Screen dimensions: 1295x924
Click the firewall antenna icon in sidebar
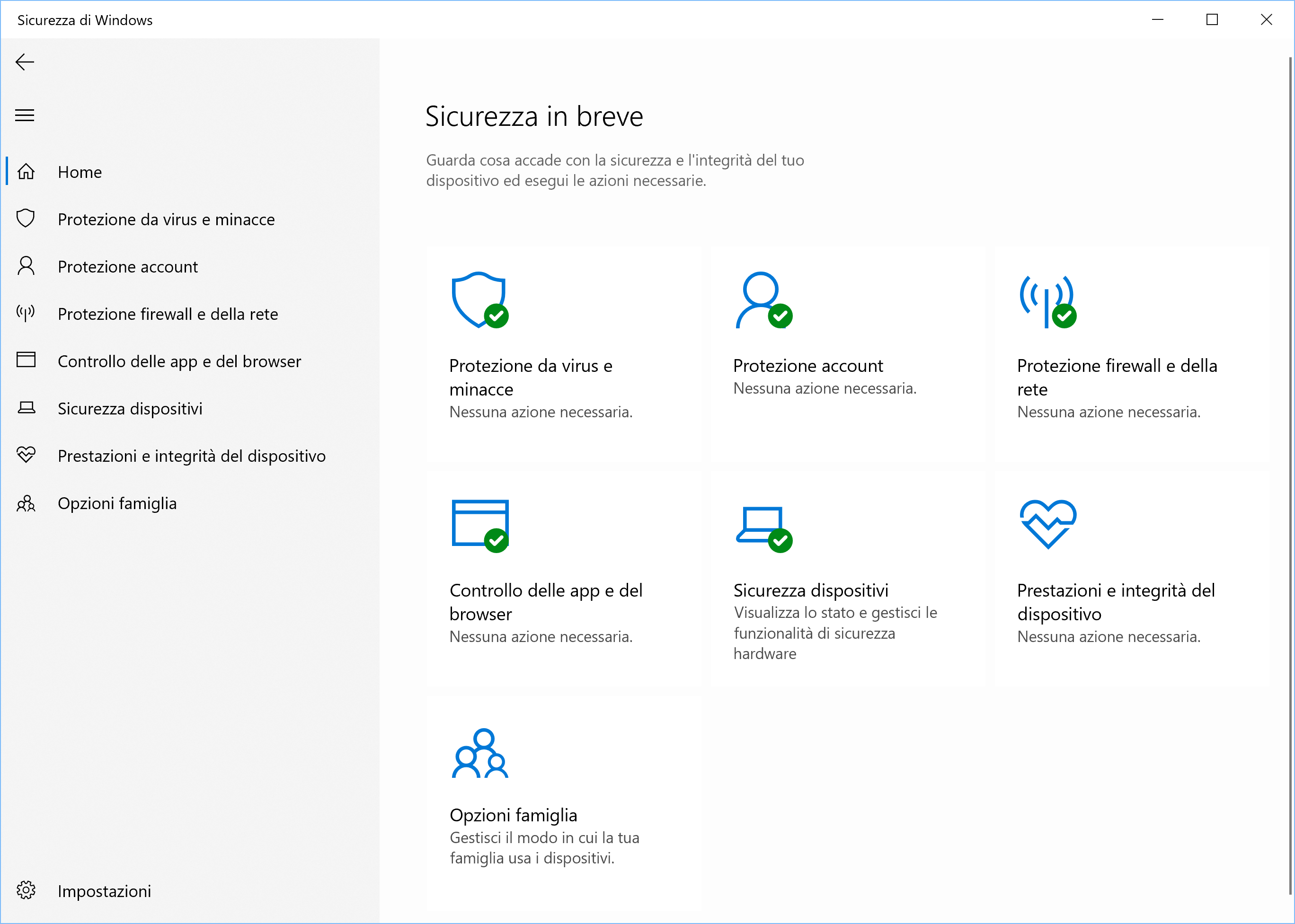coord(26,313)
